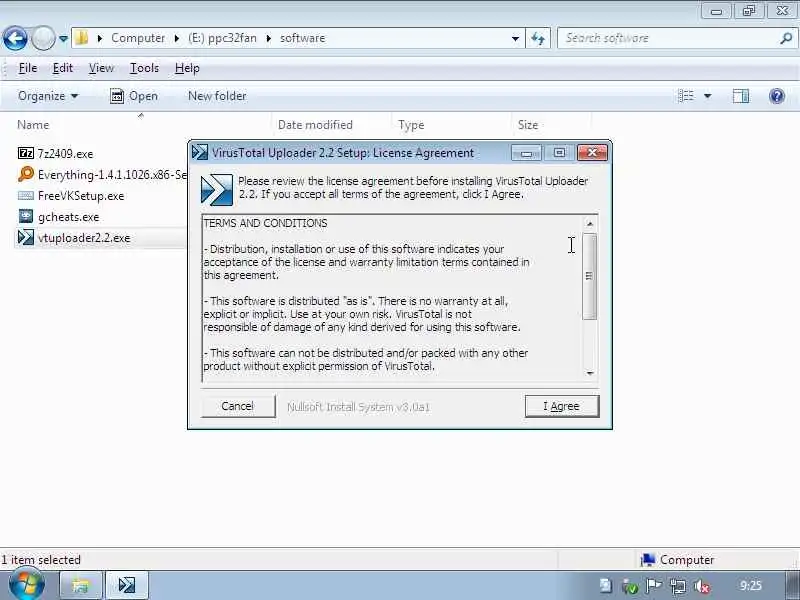Click the network tray icon
This screenshot has height=600, width=800.
(678, 586)
